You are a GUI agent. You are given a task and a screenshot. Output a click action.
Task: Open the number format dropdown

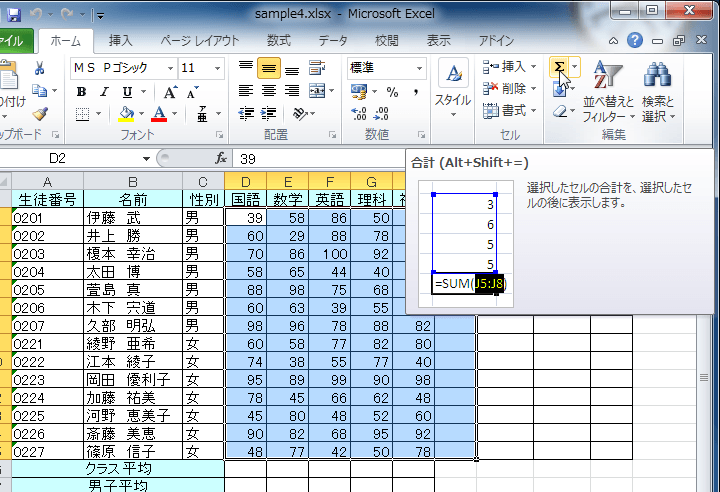419,68
